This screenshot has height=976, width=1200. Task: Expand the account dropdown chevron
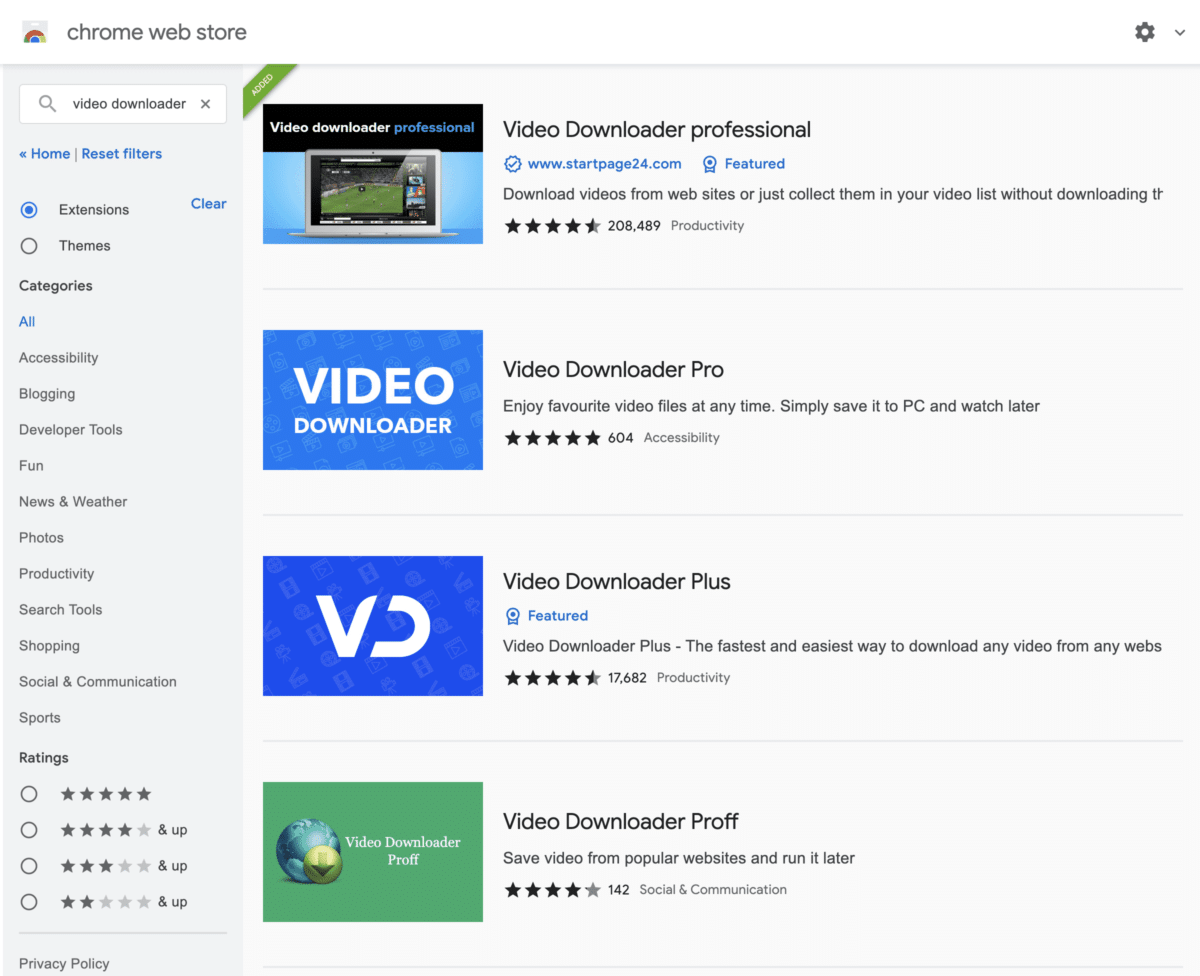[1180, 31]
